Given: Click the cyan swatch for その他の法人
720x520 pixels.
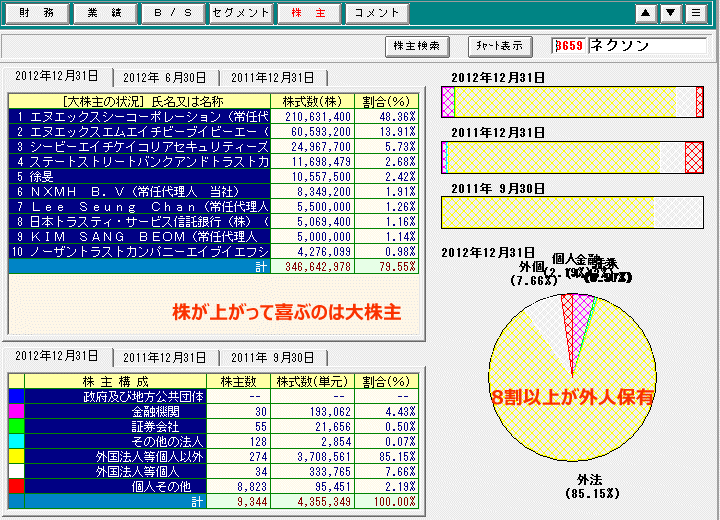Looking at the screenshot, I should pos(17,441).
